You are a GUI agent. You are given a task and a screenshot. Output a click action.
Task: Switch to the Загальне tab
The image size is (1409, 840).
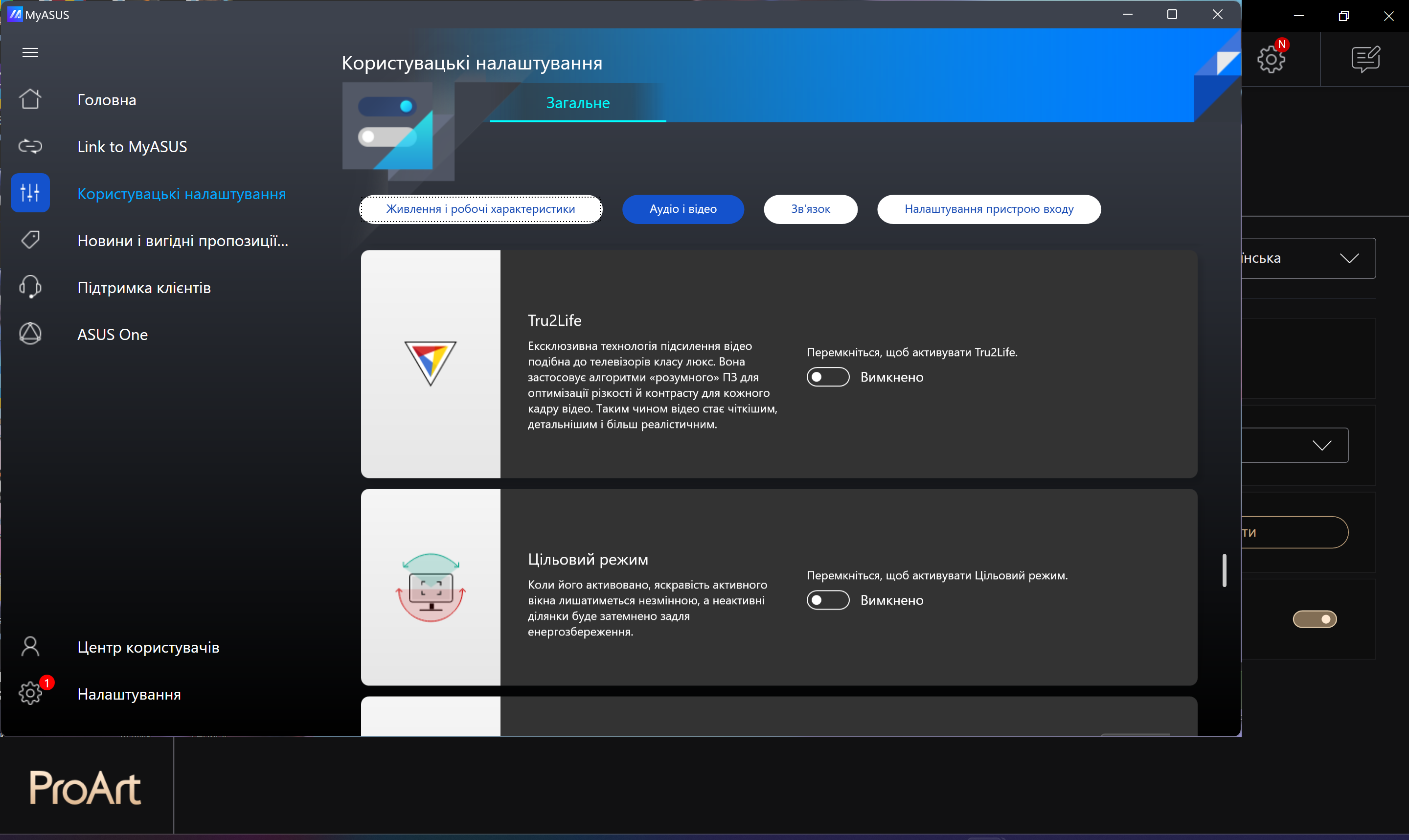[578, 103]
